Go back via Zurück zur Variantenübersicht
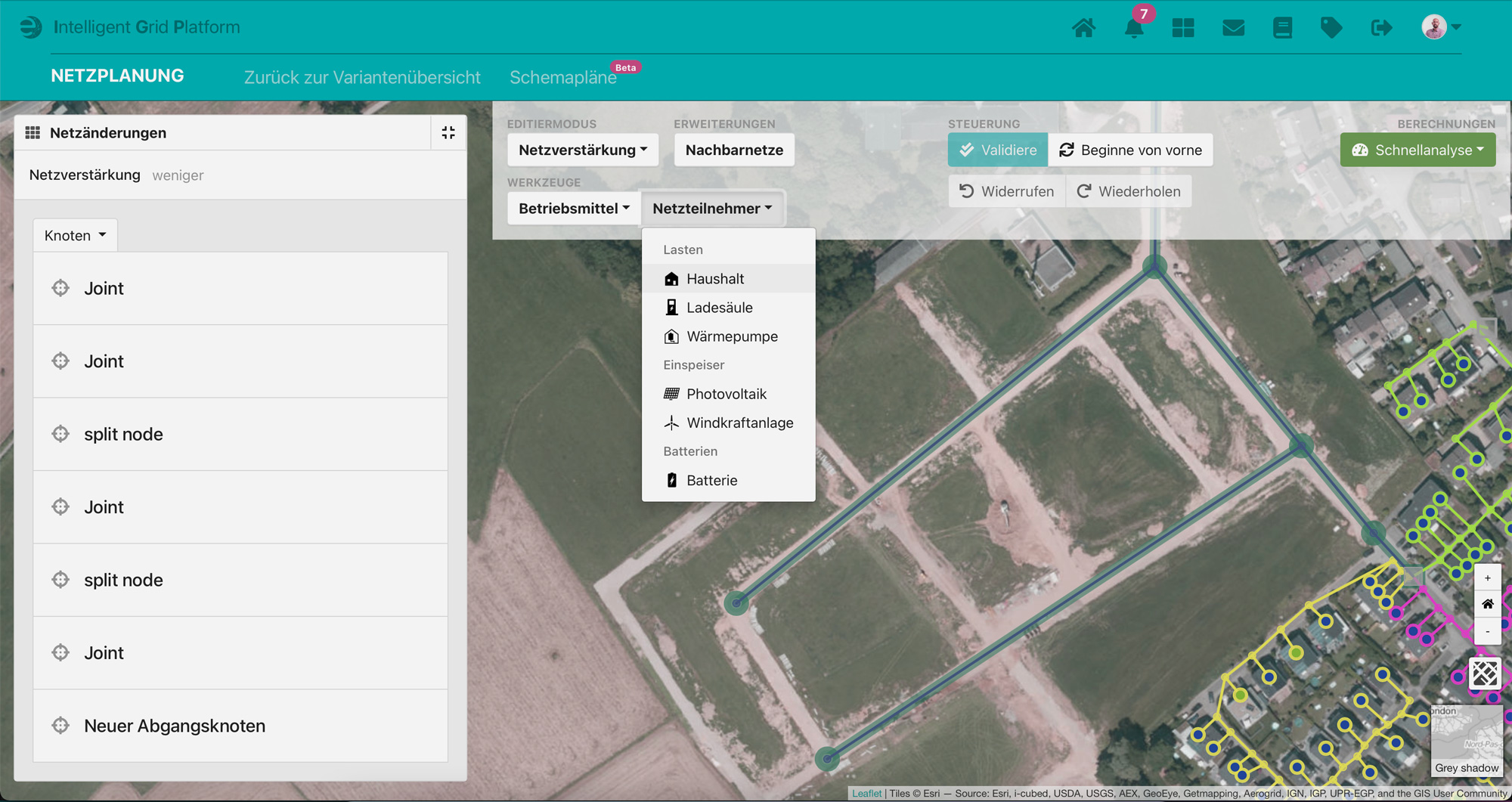Screen dimensions: 1512x802 click(x=362, y=77)
